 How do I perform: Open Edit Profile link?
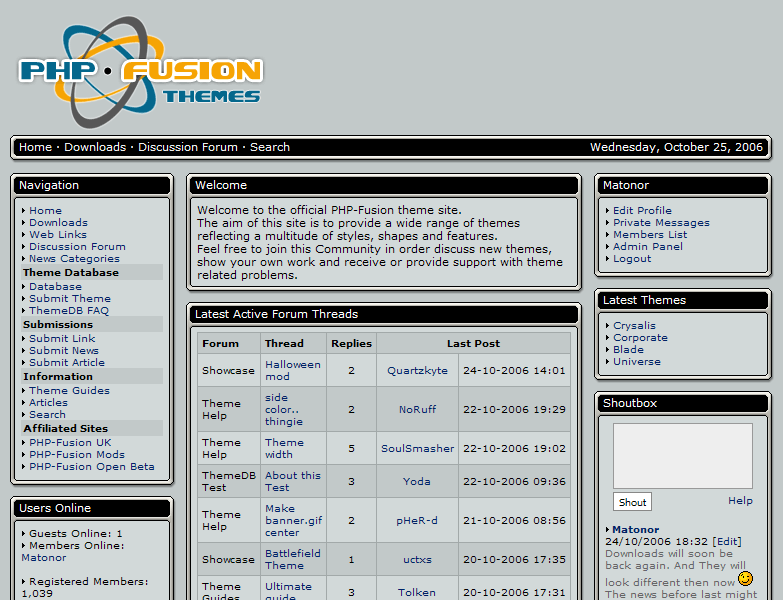pos(643,211)
